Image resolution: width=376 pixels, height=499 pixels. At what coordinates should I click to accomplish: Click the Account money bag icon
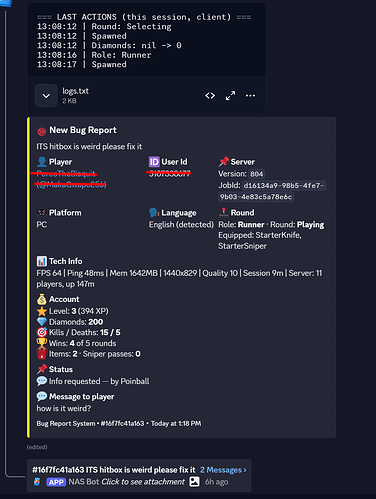coord(42,299)
